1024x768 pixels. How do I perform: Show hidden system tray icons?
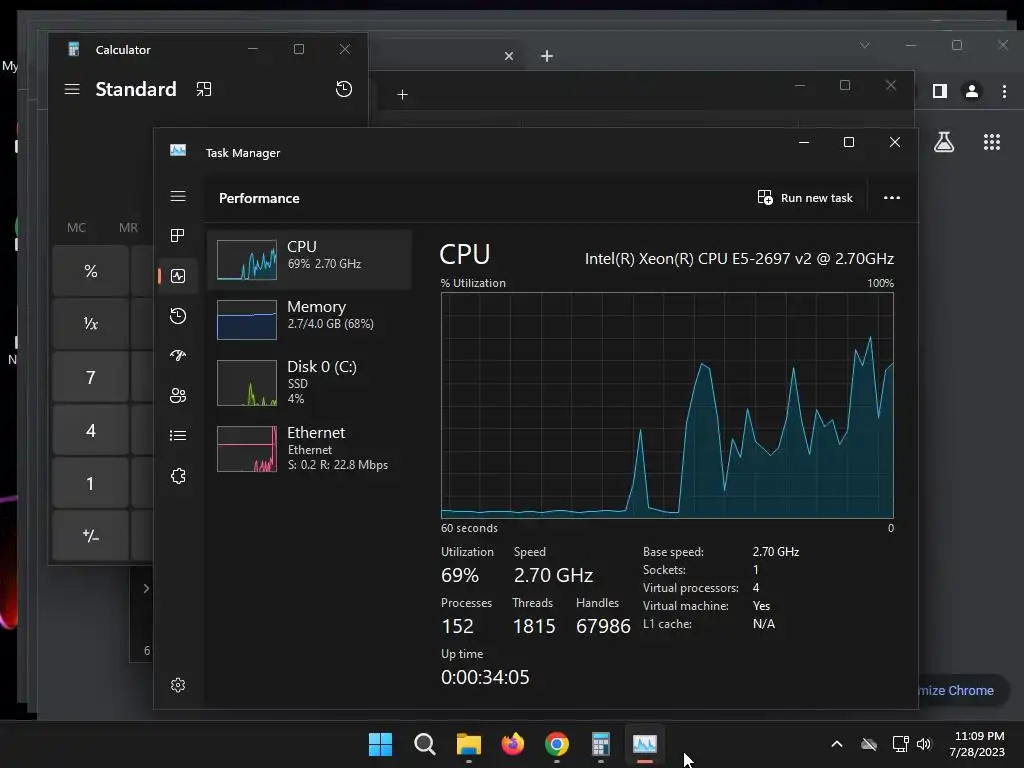coord(837,744)
